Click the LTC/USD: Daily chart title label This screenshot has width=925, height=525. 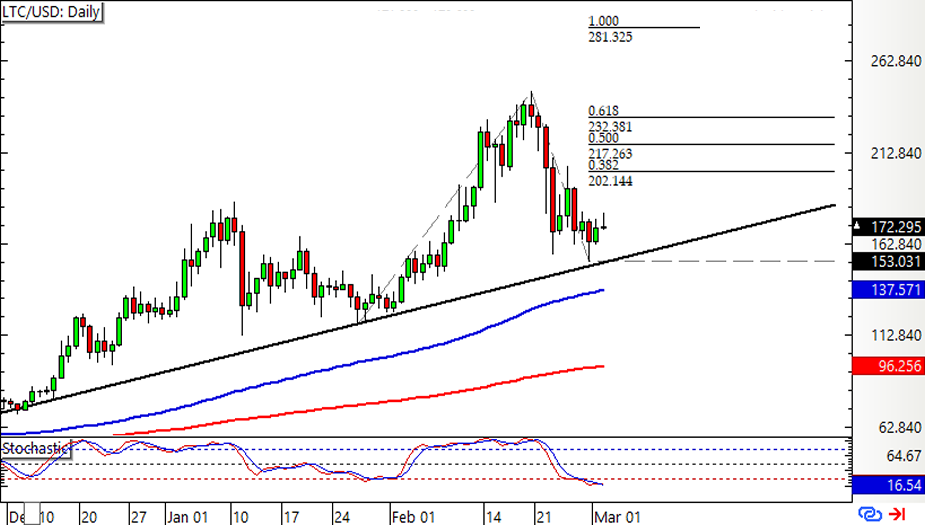pos(51,12)
